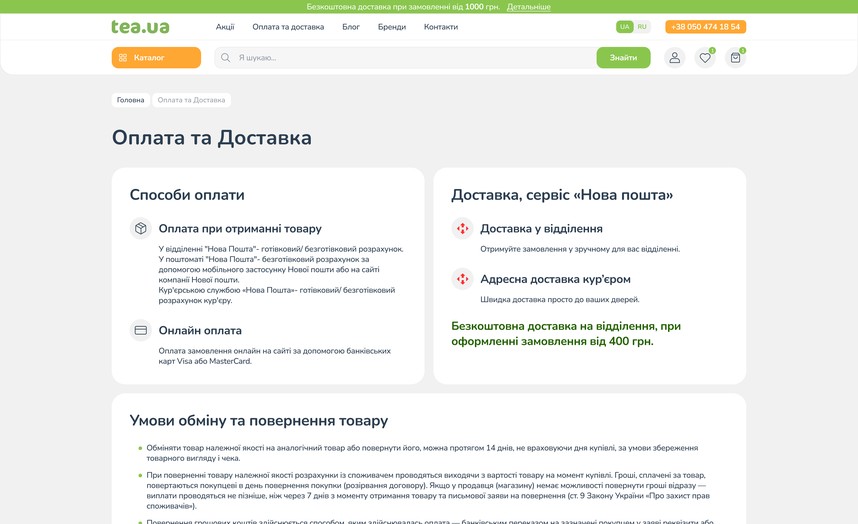Switch language to UA
Screen dimensions: 858x524
point(624,27)
